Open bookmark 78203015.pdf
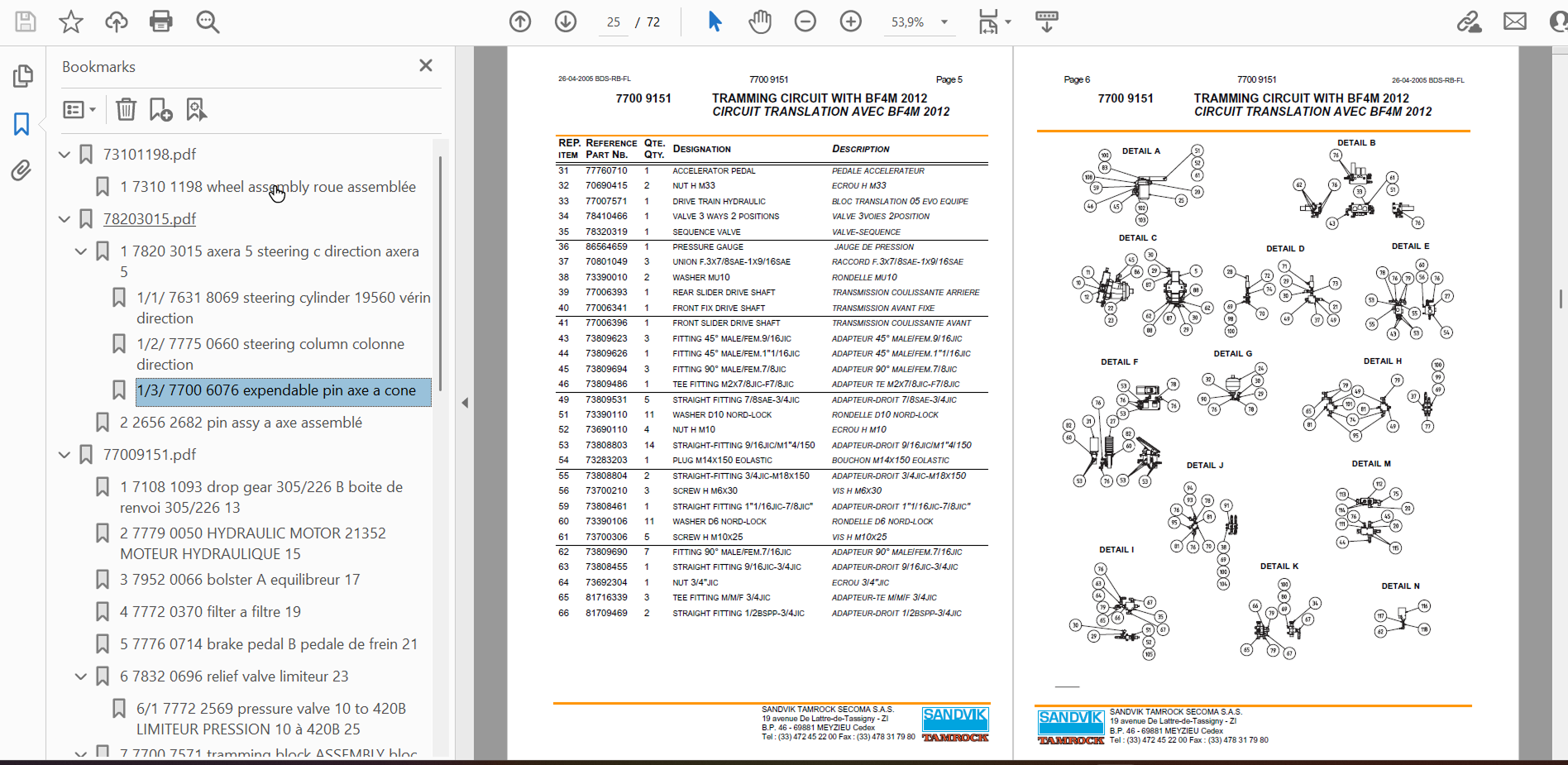The image size is (1568, 765). pos(150,219)
